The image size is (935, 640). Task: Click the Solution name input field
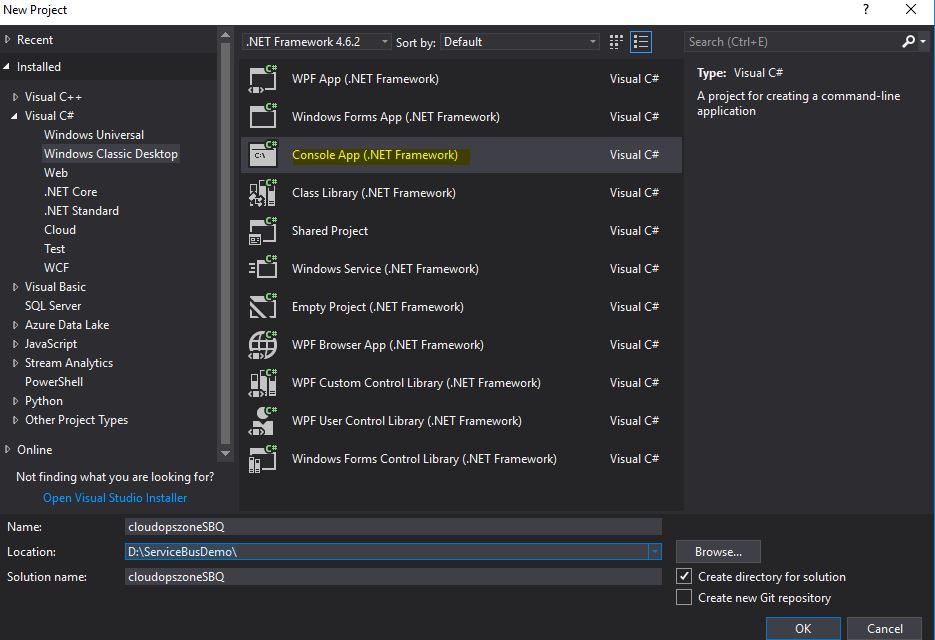point(393,577)
